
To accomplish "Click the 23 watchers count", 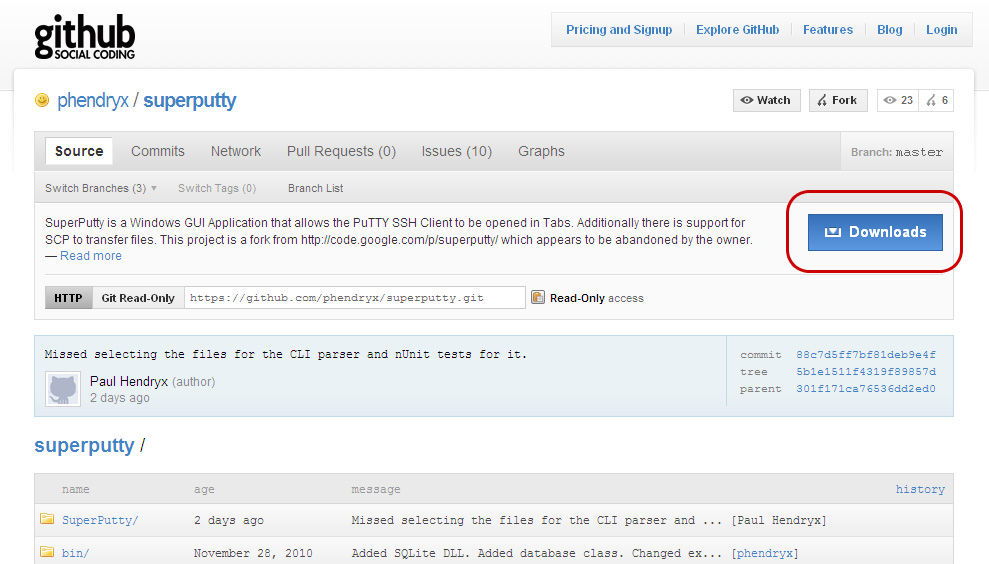I will [906, 100].
